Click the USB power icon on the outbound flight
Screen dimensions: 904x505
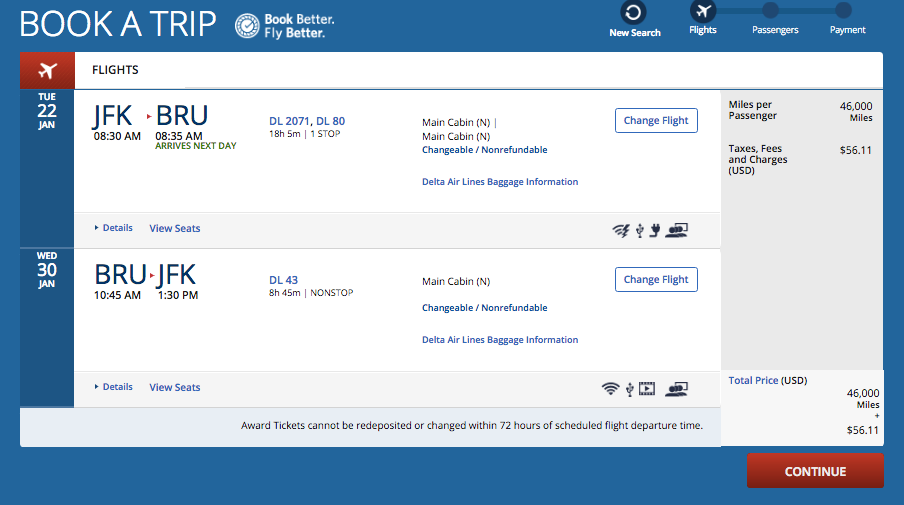(638, 230)
